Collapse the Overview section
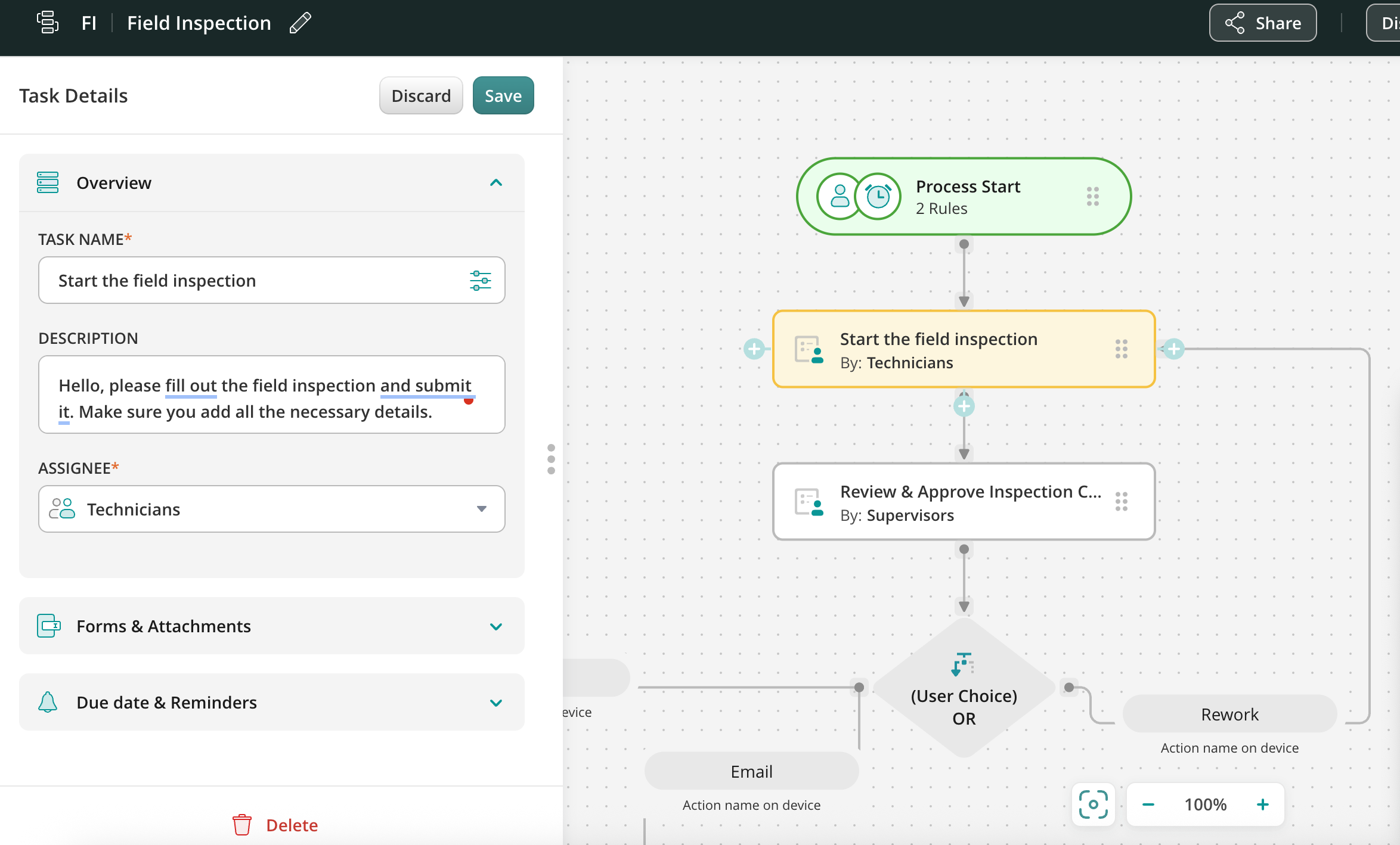Image resolution: width=1400 pixels, height=845 pixels. [x=495, y=183]
